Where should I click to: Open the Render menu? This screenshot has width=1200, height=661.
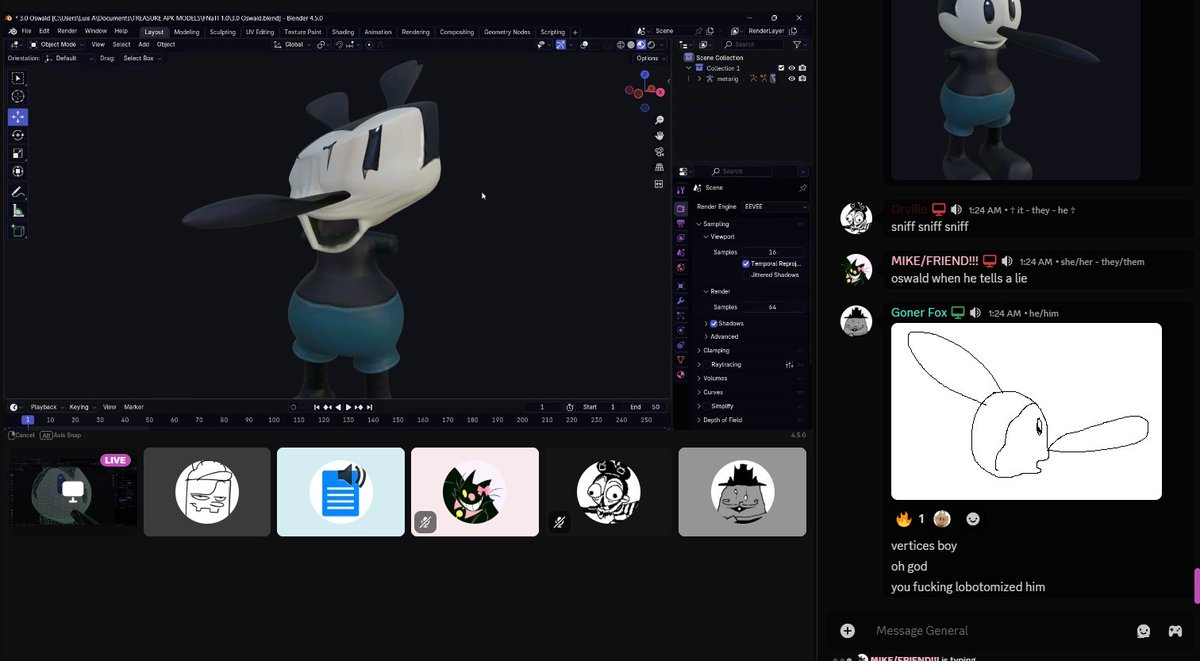[x=67, y=31]
